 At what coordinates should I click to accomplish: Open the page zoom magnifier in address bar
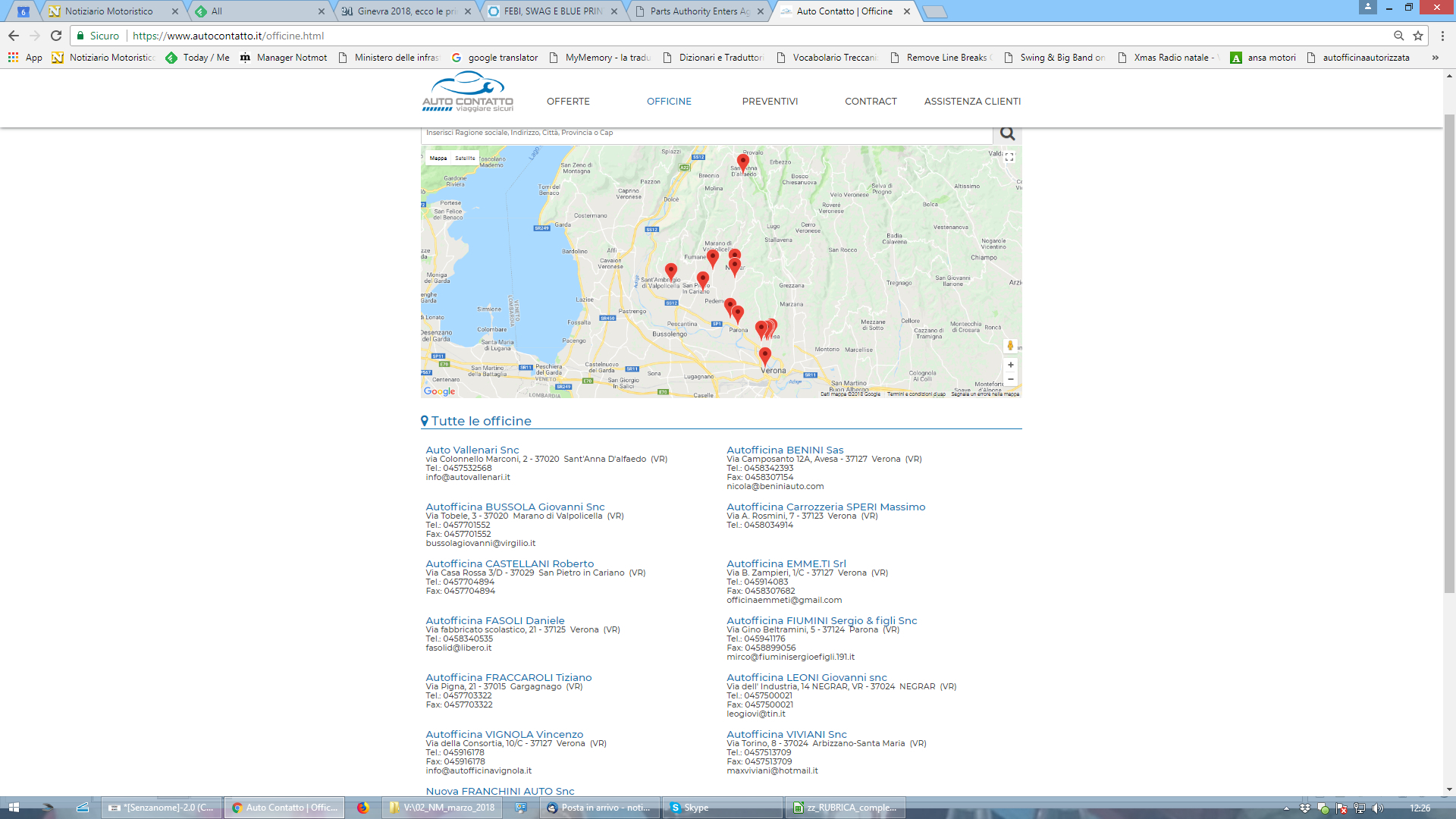tap(1399, 36)
